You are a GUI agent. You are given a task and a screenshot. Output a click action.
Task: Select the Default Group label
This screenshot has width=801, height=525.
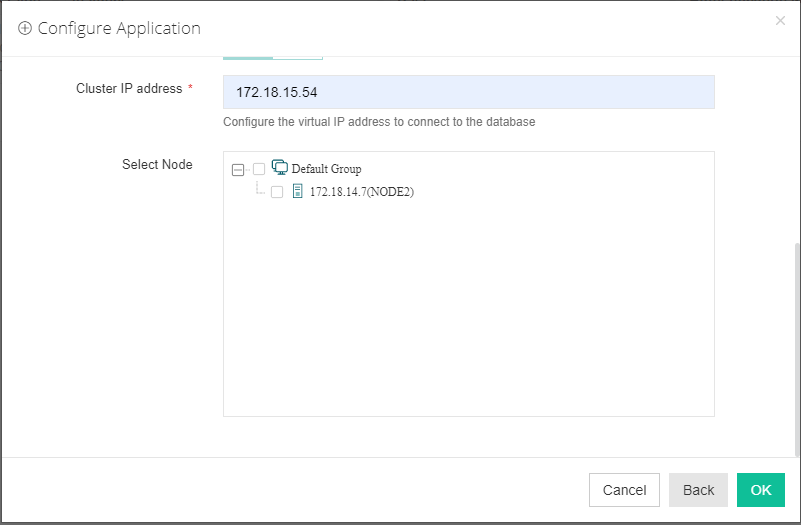coord(326,169)
